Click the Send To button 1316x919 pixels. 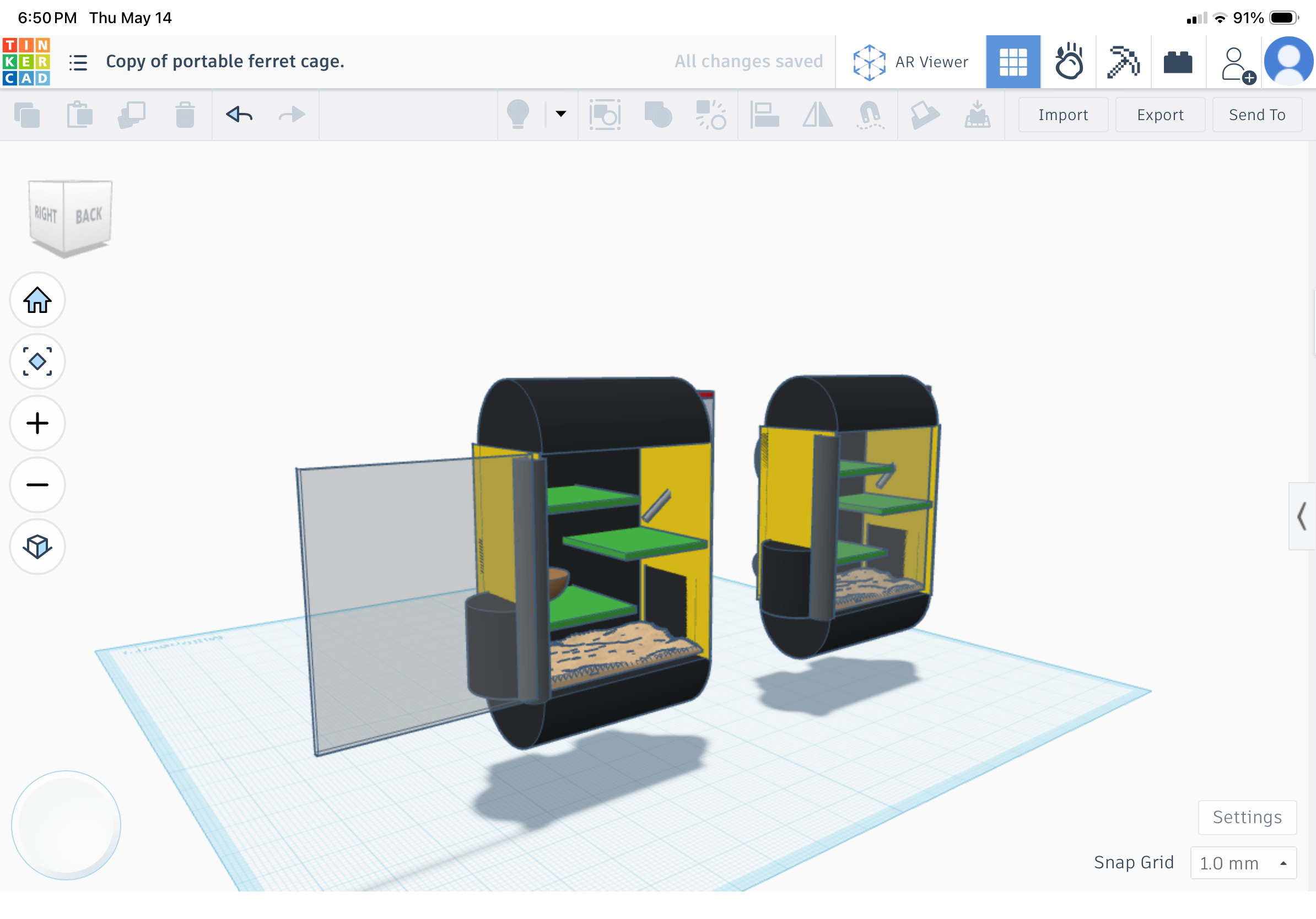tap(1257, 115)
